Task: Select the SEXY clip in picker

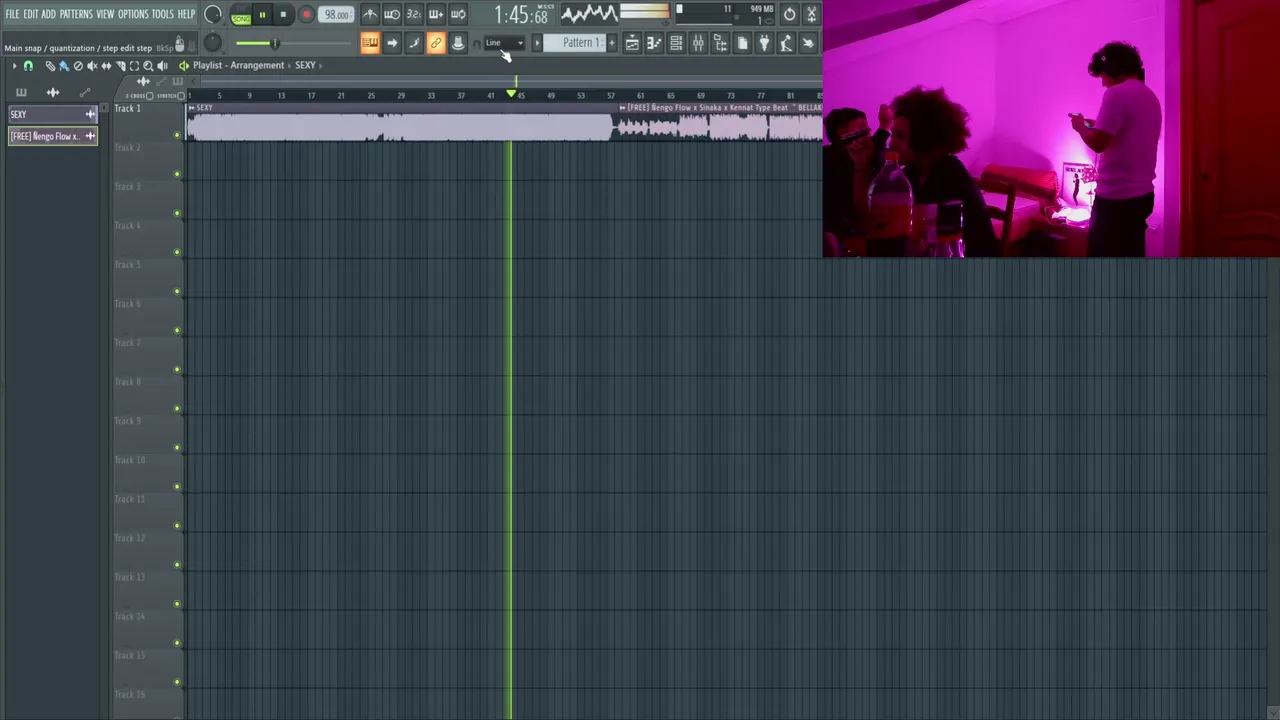Action: 53,114
